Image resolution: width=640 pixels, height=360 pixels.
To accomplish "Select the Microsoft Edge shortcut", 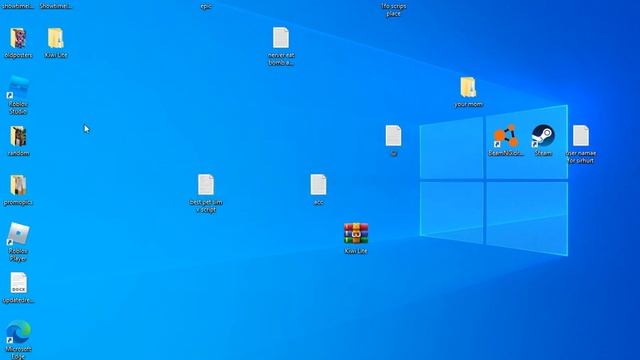I will (x=18, y=332).
